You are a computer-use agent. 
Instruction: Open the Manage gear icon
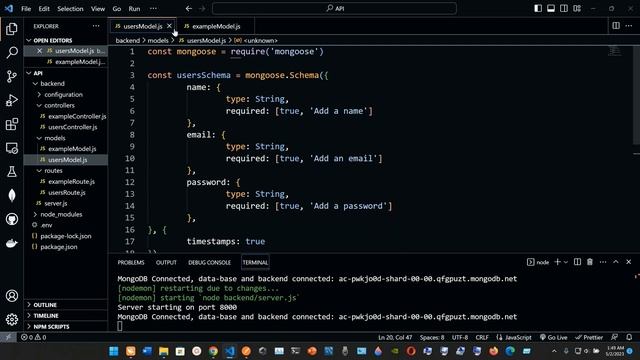point(12,319)
